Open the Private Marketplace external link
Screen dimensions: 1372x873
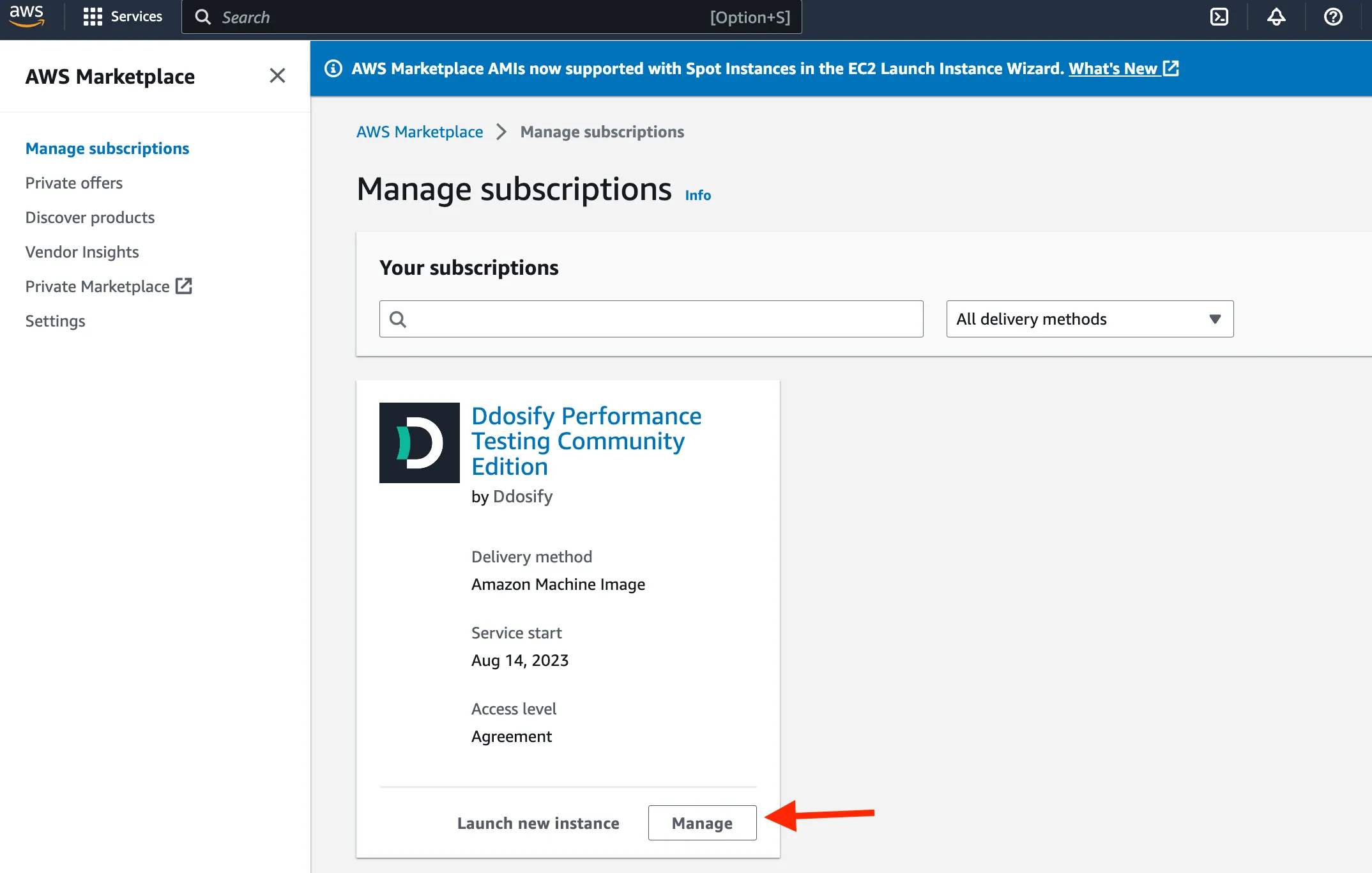click(x=109, y=286)
